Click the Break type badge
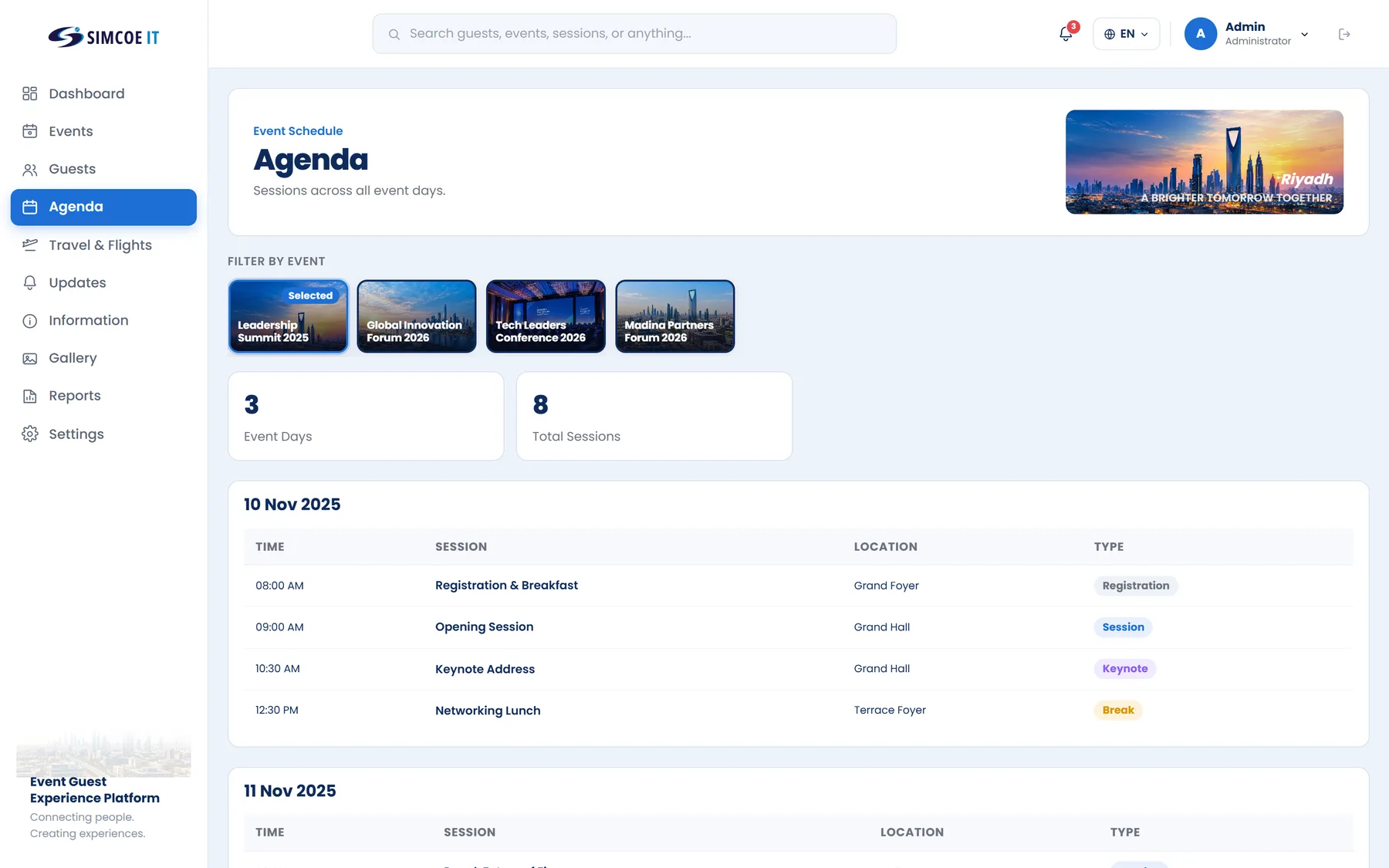The height and width of the screenshot is (868, 1389). 1118,711
